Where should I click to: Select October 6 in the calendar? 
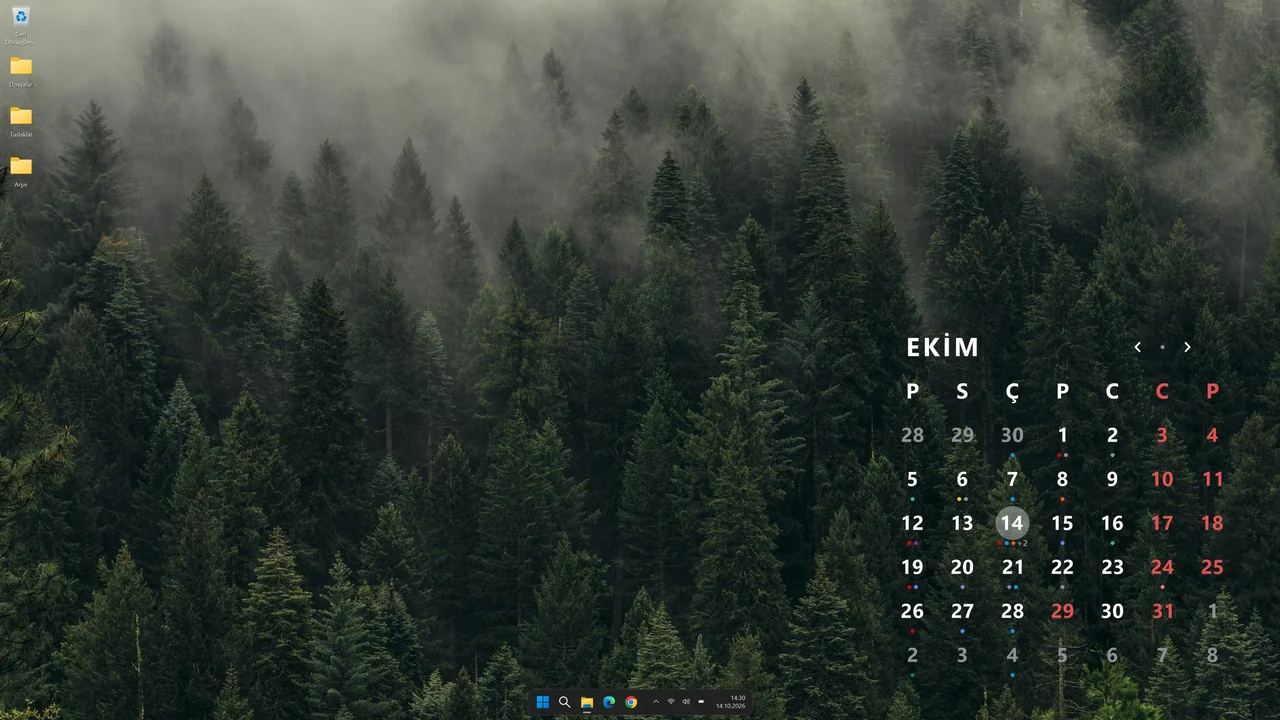pyautogui.click(x=962, y=479)
